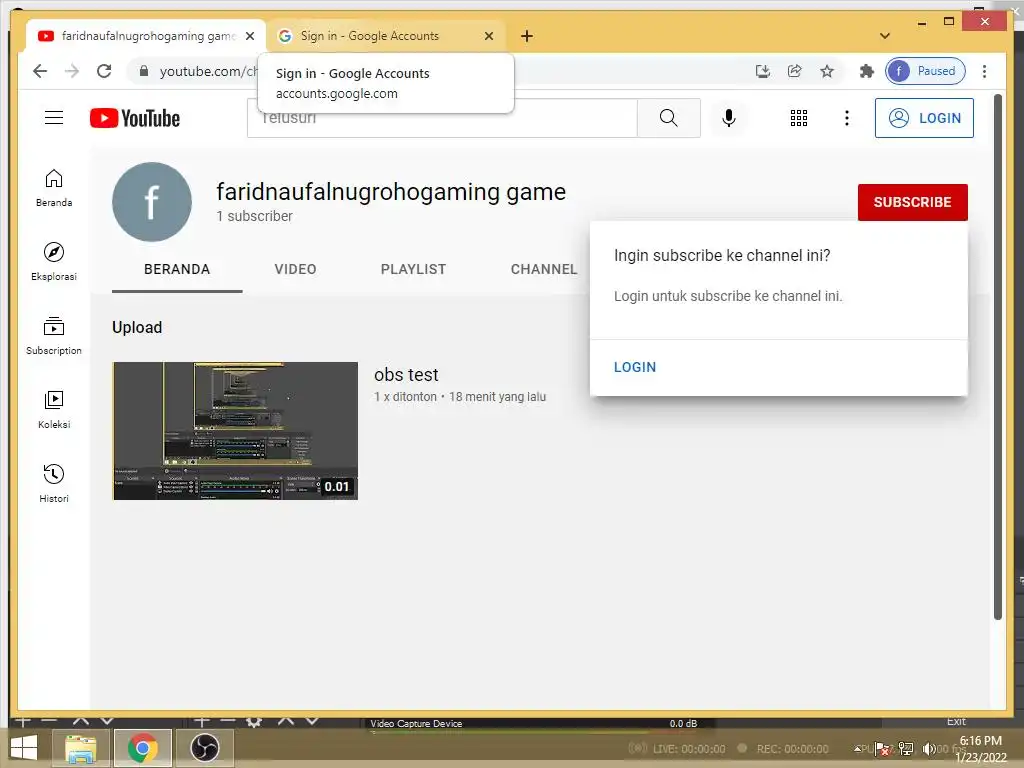The width and height of the screenshot is (1024, 768).
Task: Open the Windows Start button
Action: click(24, 748)
